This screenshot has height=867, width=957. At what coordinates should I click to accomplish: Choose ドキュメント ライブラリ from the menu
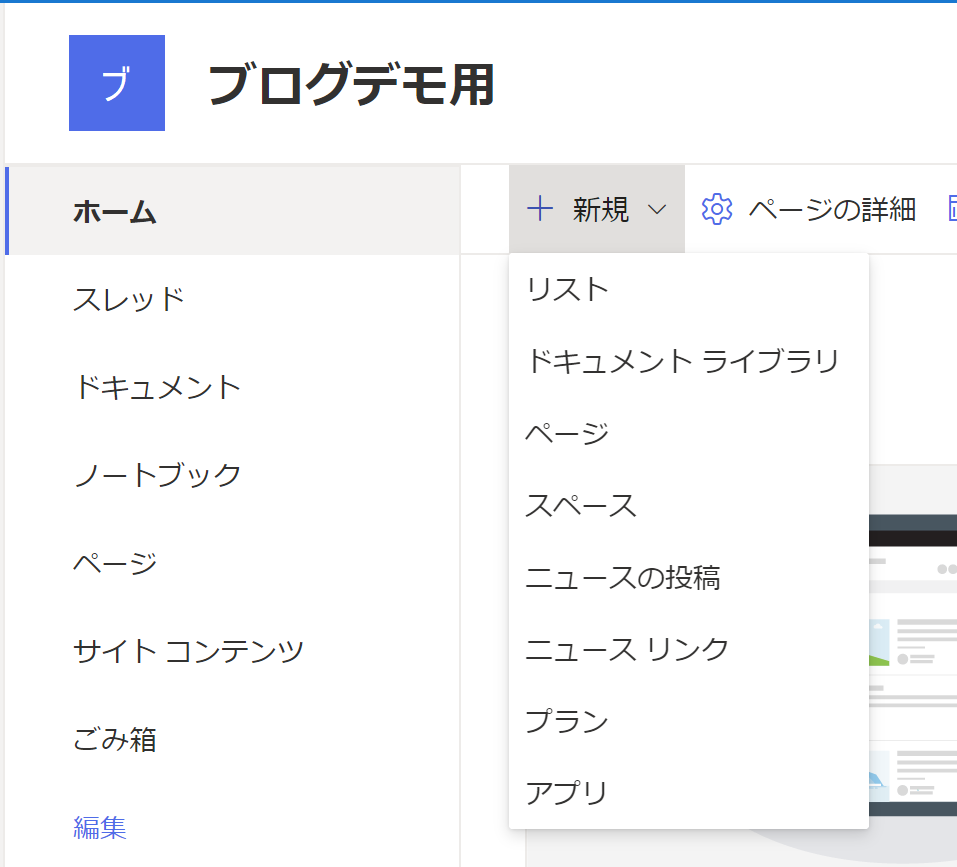(688, 361)
